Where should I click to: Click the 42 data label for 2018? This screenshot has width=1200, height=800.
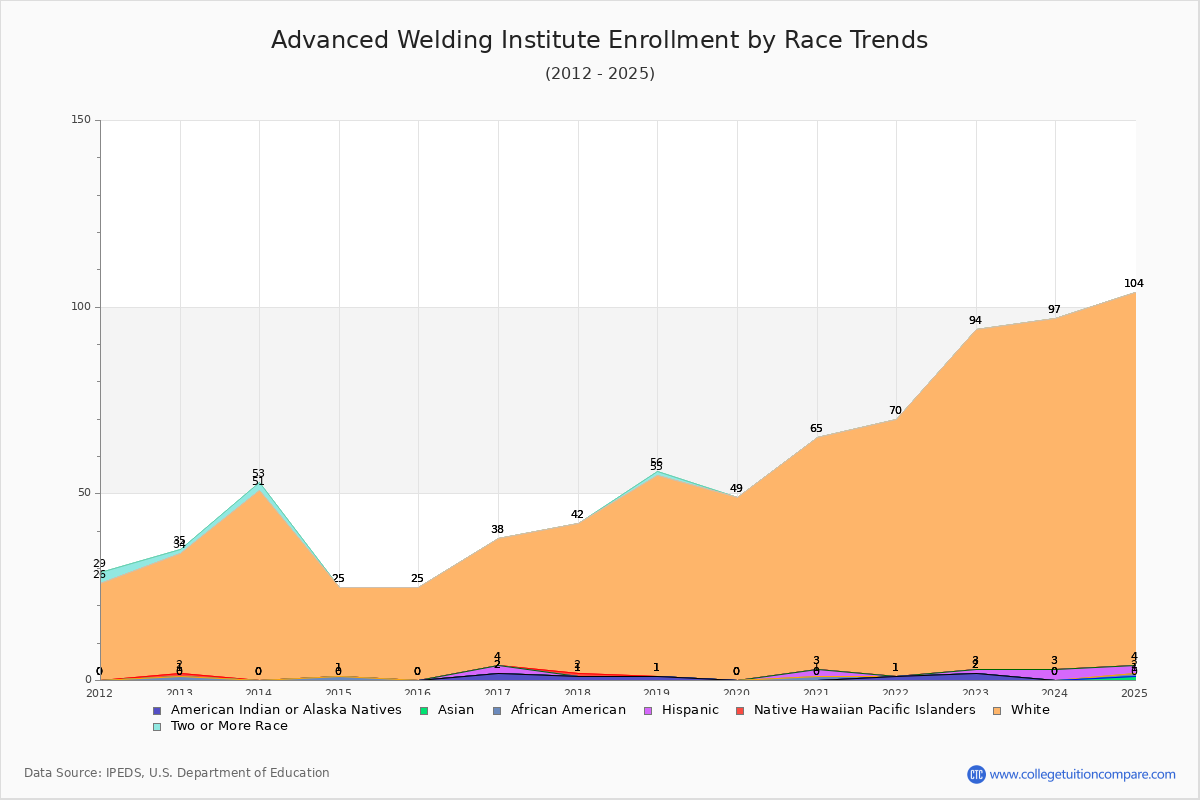click(577, 515)
